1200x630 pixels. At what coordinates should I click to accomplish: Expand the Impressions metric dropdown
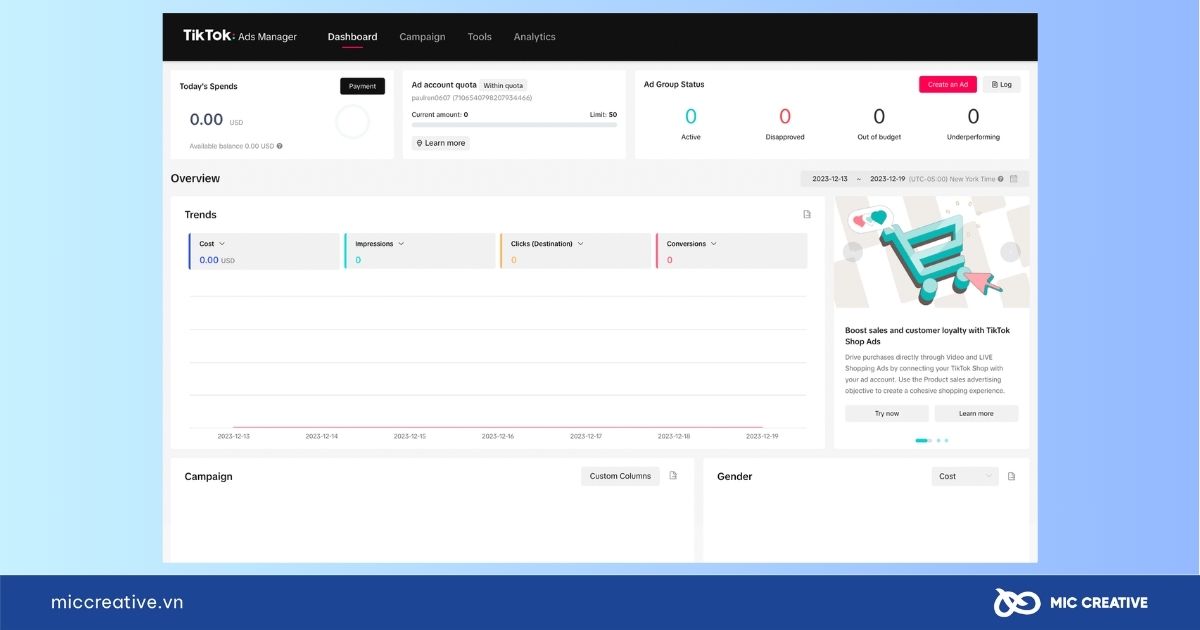pos(401,244)
